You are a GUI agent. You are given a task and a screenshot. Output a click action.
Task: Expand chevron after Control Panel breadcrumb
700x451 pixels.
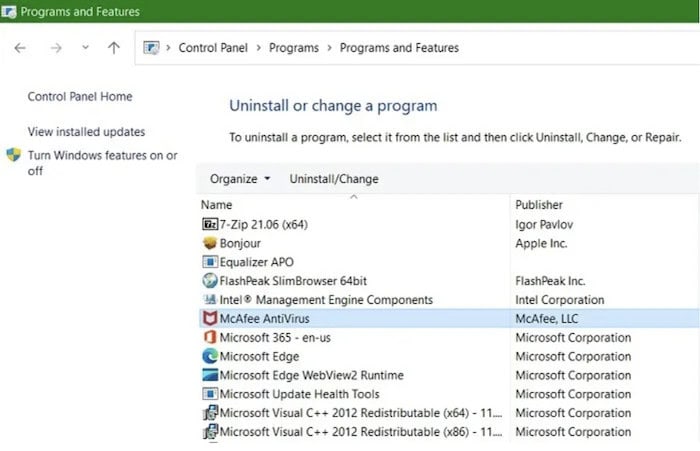tap(258, 47)
